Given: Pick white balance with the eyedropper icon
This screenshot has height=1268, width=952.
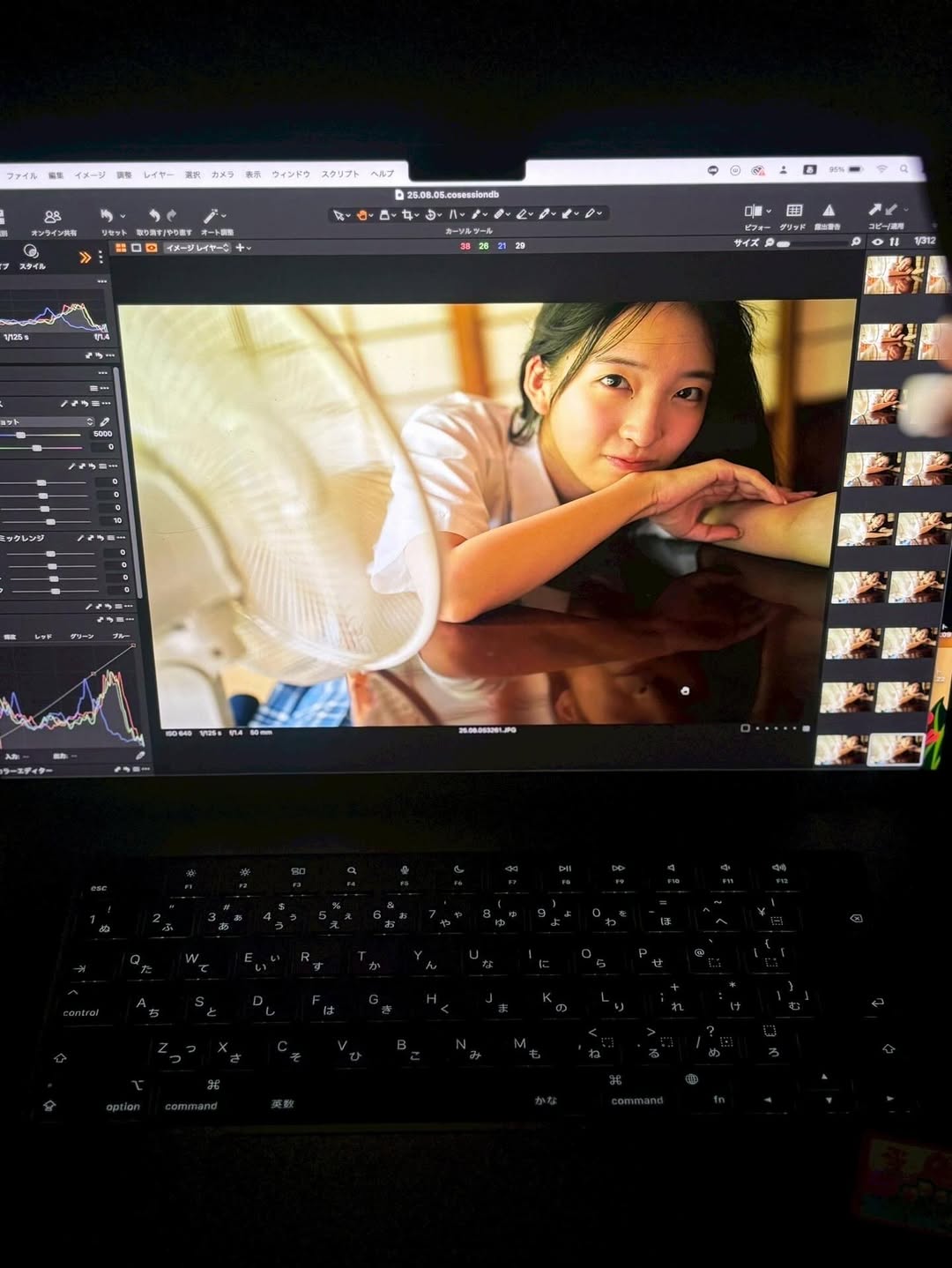Looking at the screenshot, I should click(x=105, y=422).
